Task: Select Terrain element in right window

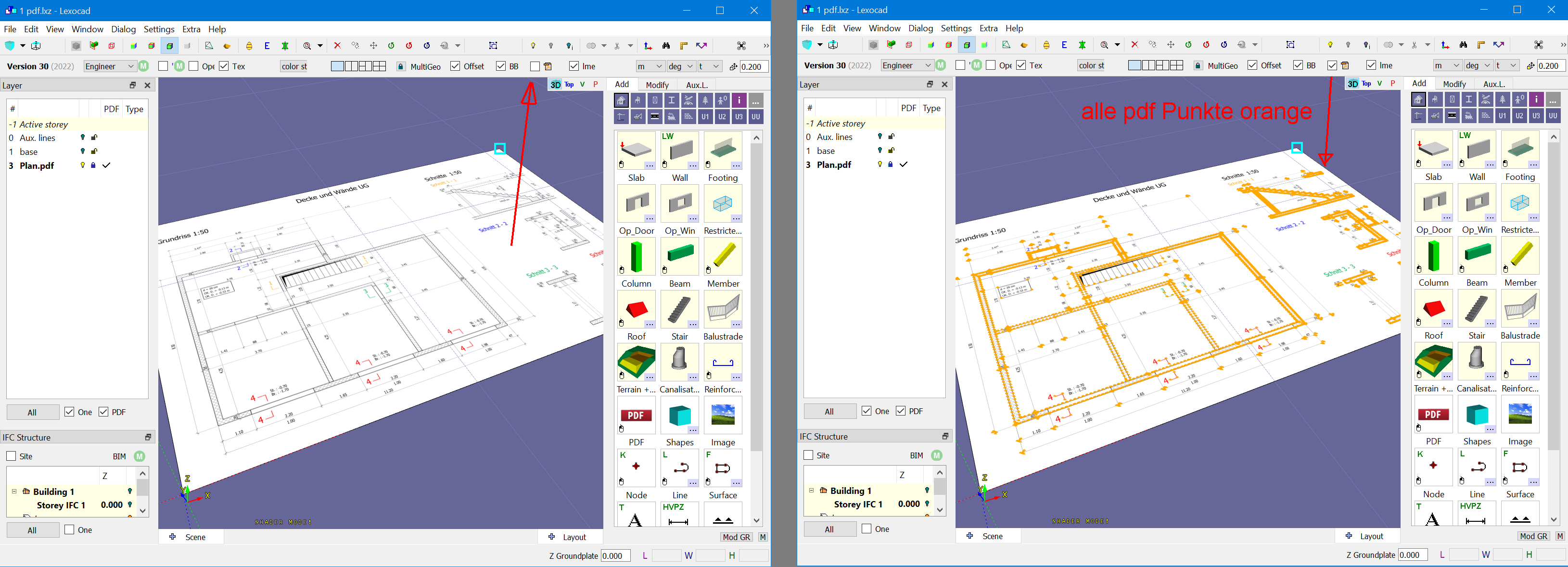Action: click(x=1433, y=361)
